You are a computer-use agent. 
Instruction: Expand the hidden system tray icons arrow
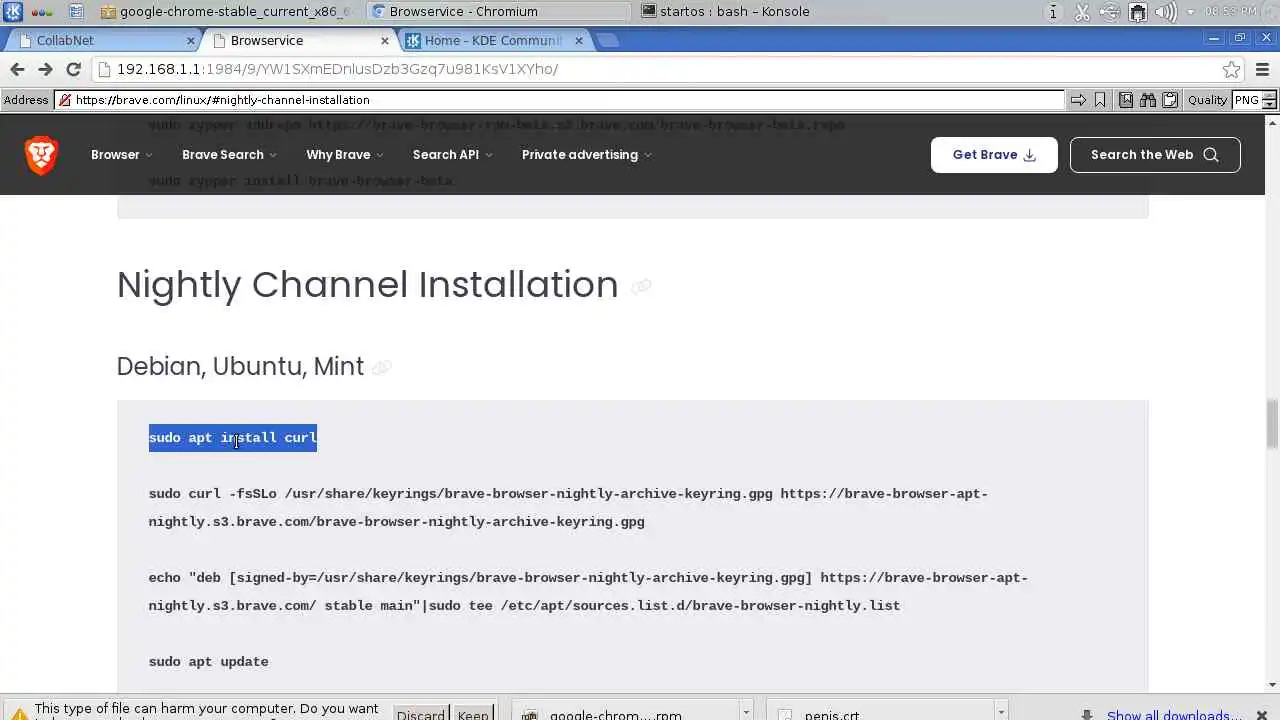click(1191, 12)
